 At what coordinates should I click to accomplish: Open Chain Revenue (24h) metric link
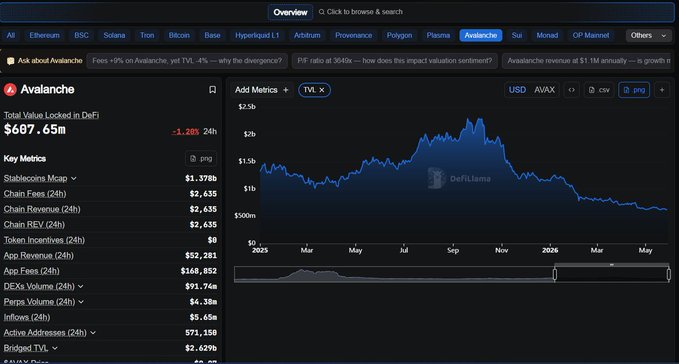(x=42, y=209)
